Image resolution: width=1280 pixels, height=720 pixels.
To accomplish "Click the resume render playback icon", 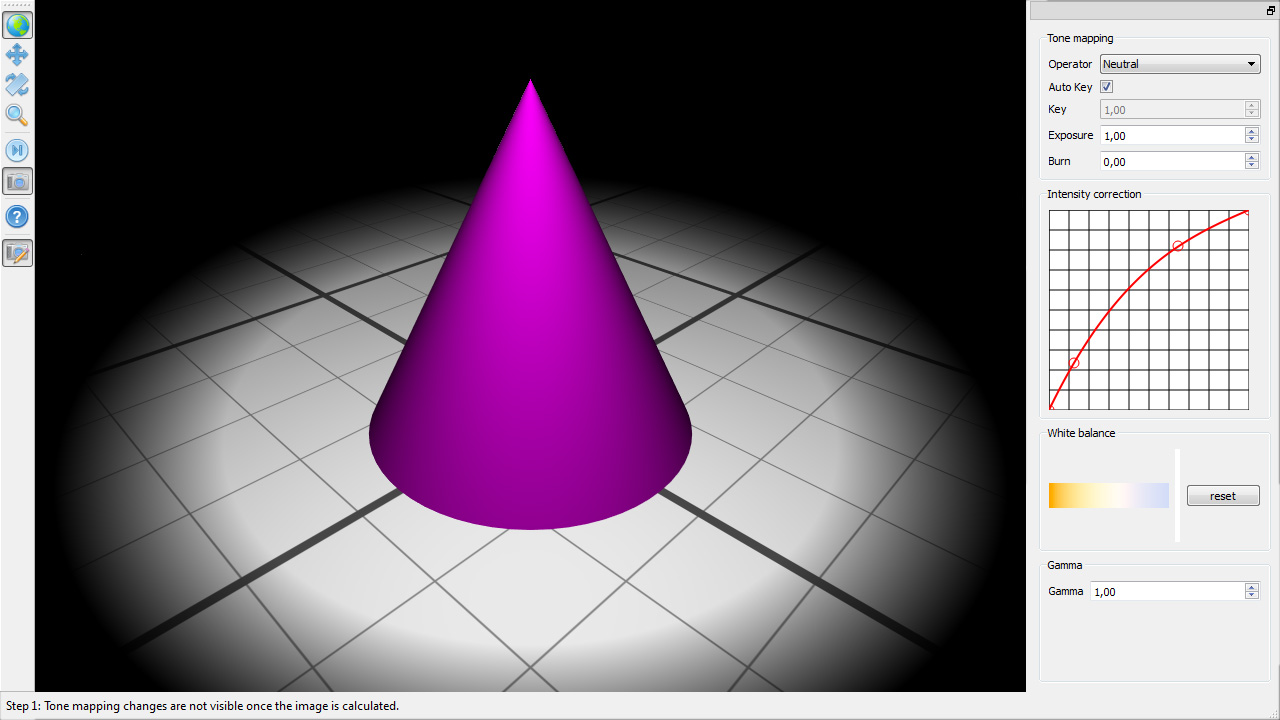I will tap(18, 150).
